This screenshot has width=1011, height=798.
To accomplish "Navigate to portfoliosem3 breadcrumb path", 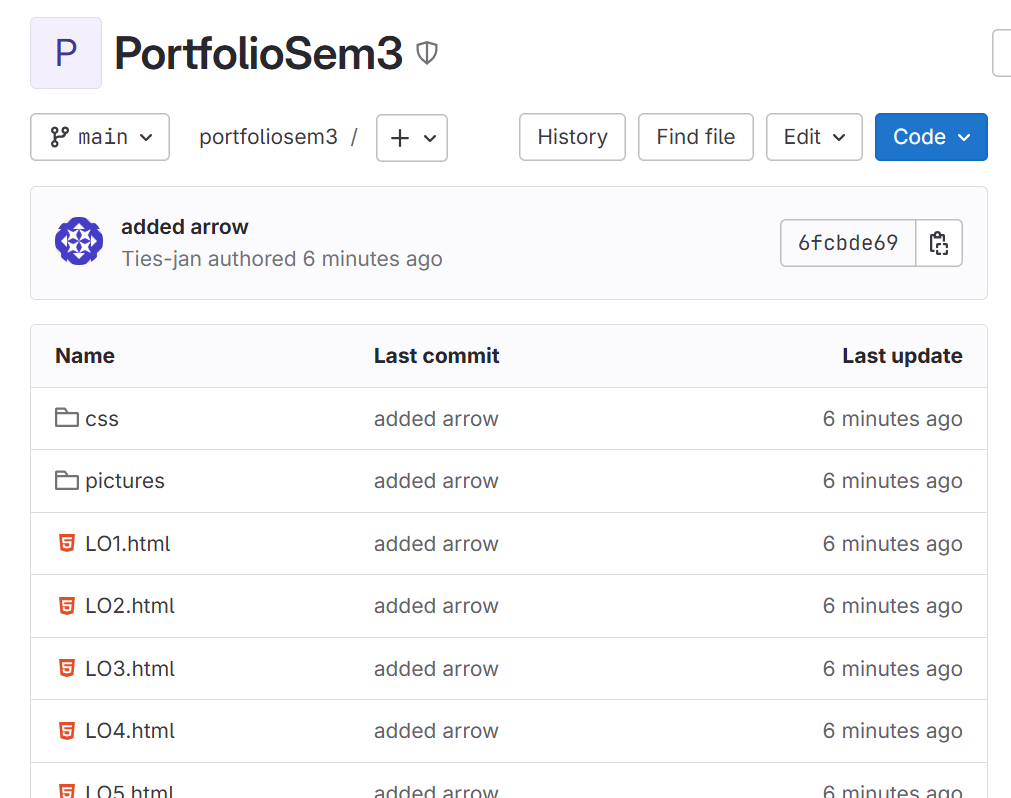I will point(268,137).
